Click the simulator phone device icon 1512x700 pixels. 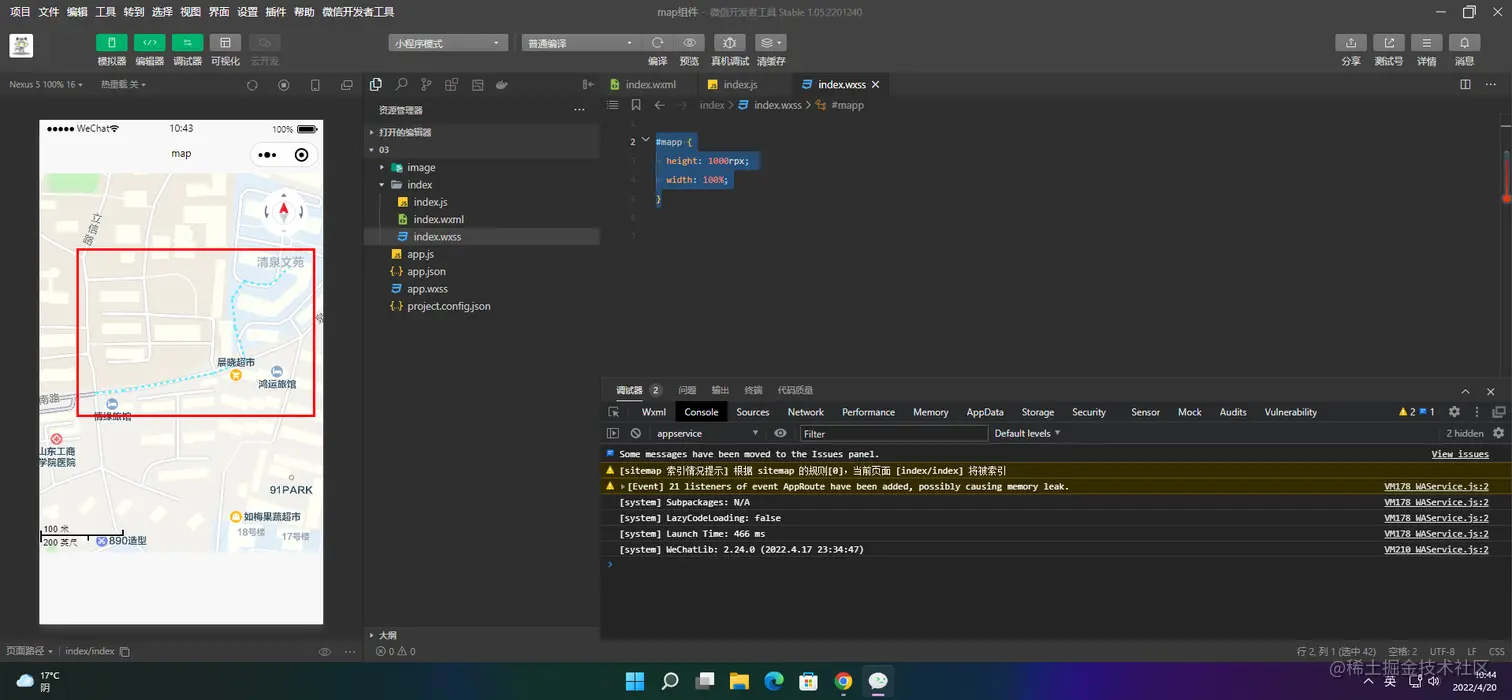[x=316, y=85]
